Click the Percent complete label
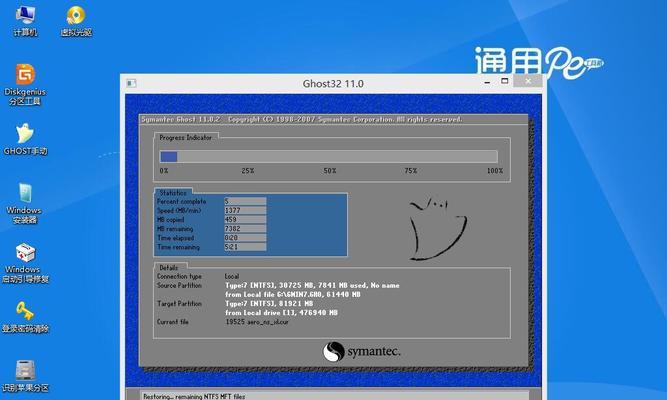667x400 pixels. coord(182,201)
